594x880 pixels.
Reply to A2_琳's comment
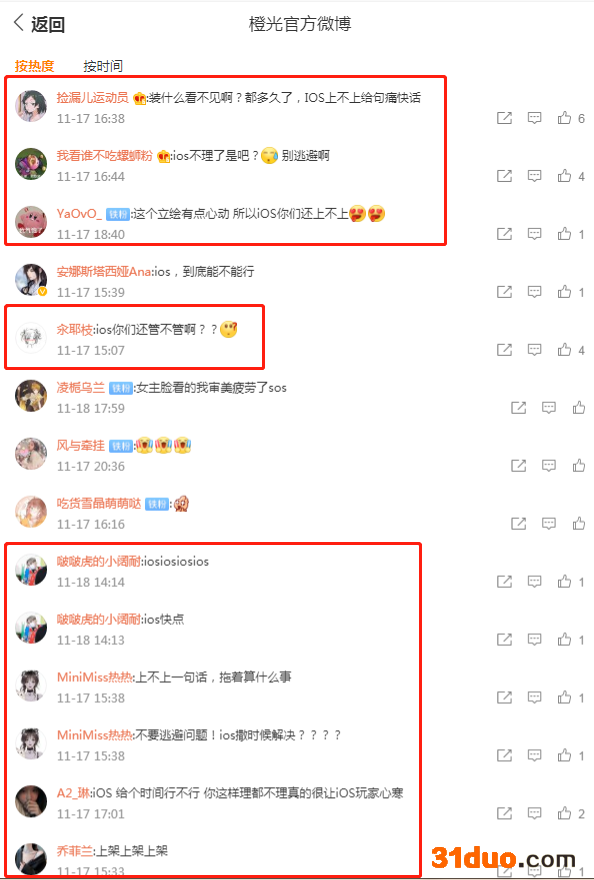[x=534, y=813]
